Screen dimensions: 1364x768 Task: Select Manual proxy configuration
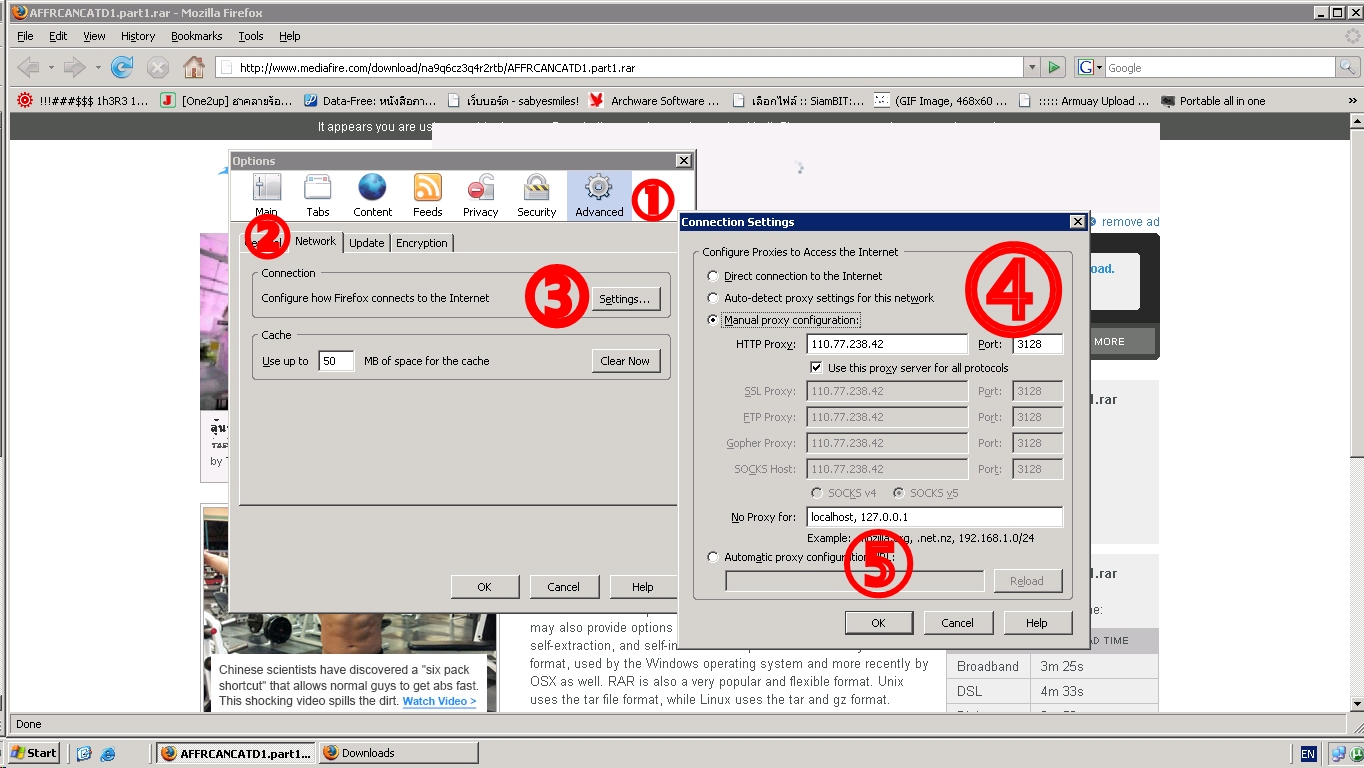(713, 320)
